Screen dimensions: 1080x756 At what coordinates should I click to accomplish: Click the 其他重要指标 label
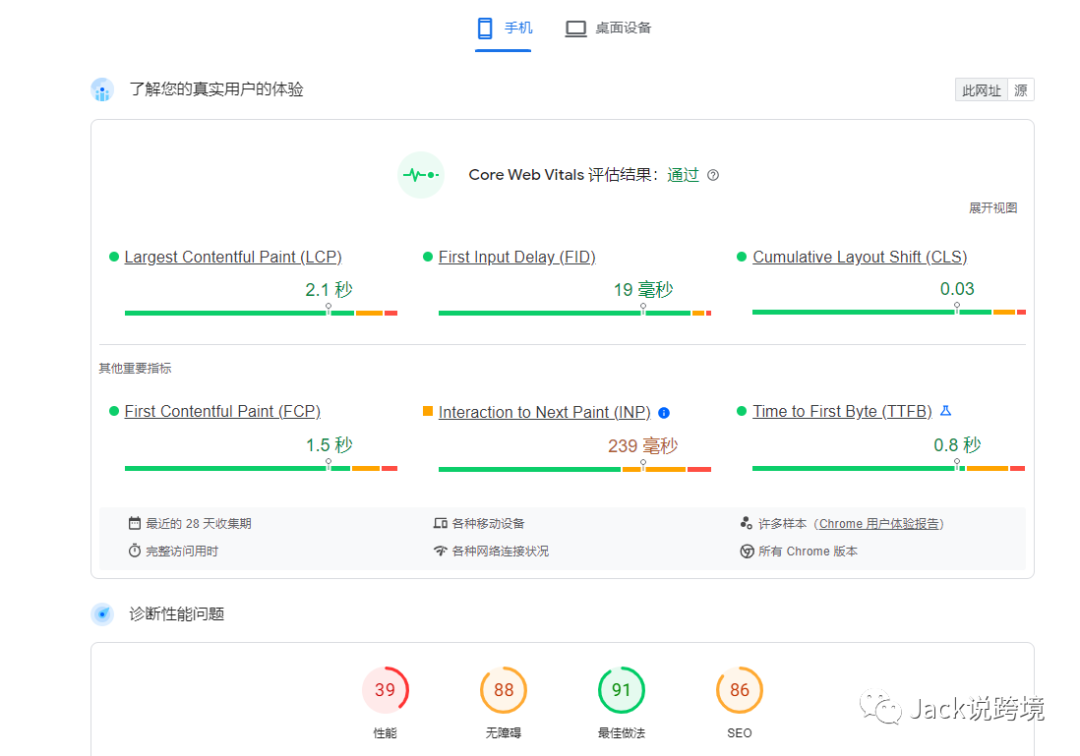(x=135, y=368)
